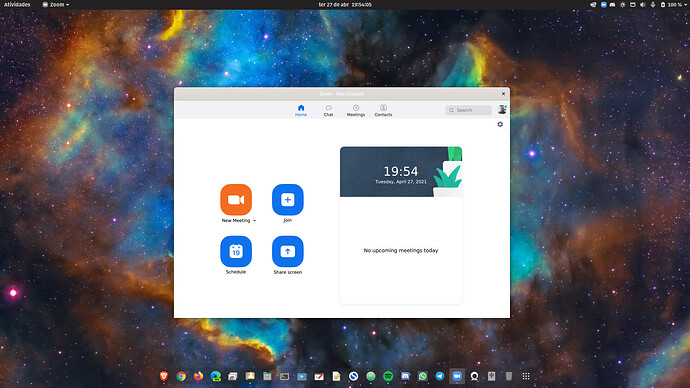
Task: Click the blue Join plus icon
Action: 288,200
